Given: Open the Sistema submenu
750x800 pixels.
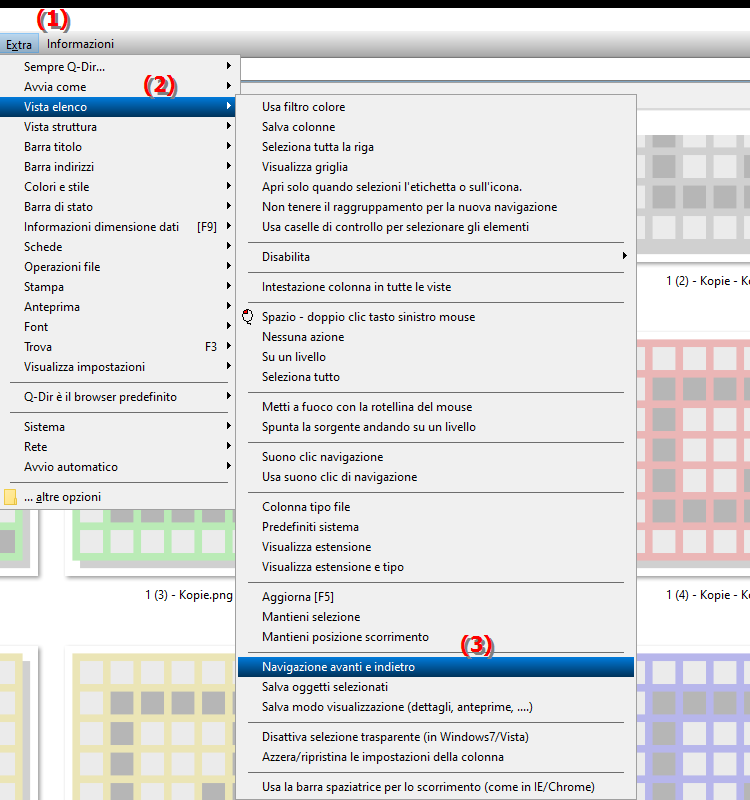Looking at the screenshot, I should point(117,427).
